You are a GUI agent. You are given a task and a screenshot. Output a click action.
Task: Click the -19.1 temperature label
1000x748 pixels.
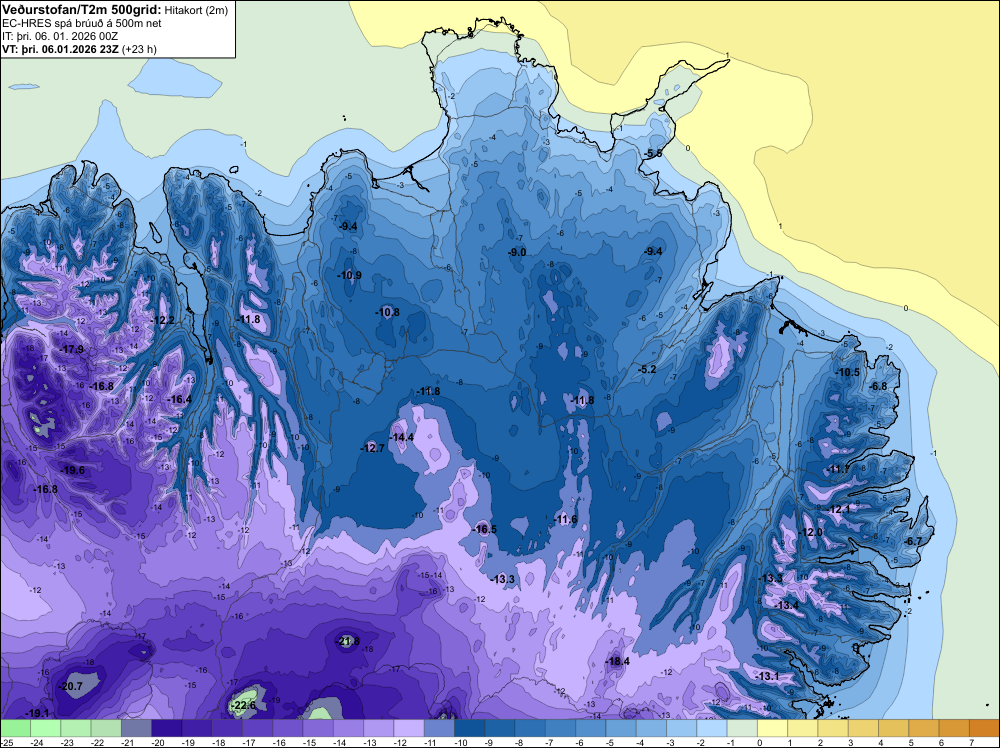click(37, 713)
